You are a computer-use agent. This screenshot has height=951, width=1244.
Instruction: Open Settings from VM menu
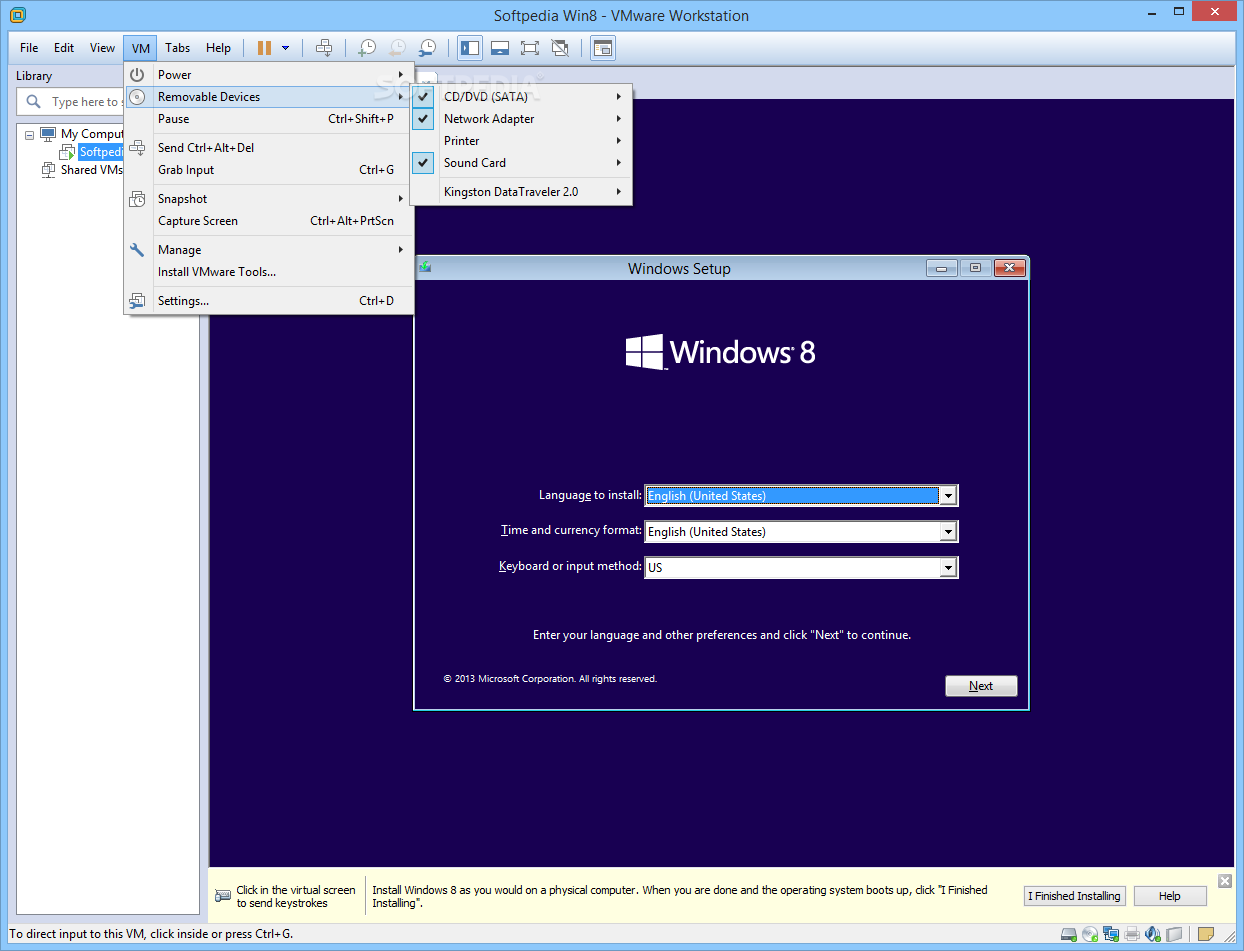tap(268, 301)
